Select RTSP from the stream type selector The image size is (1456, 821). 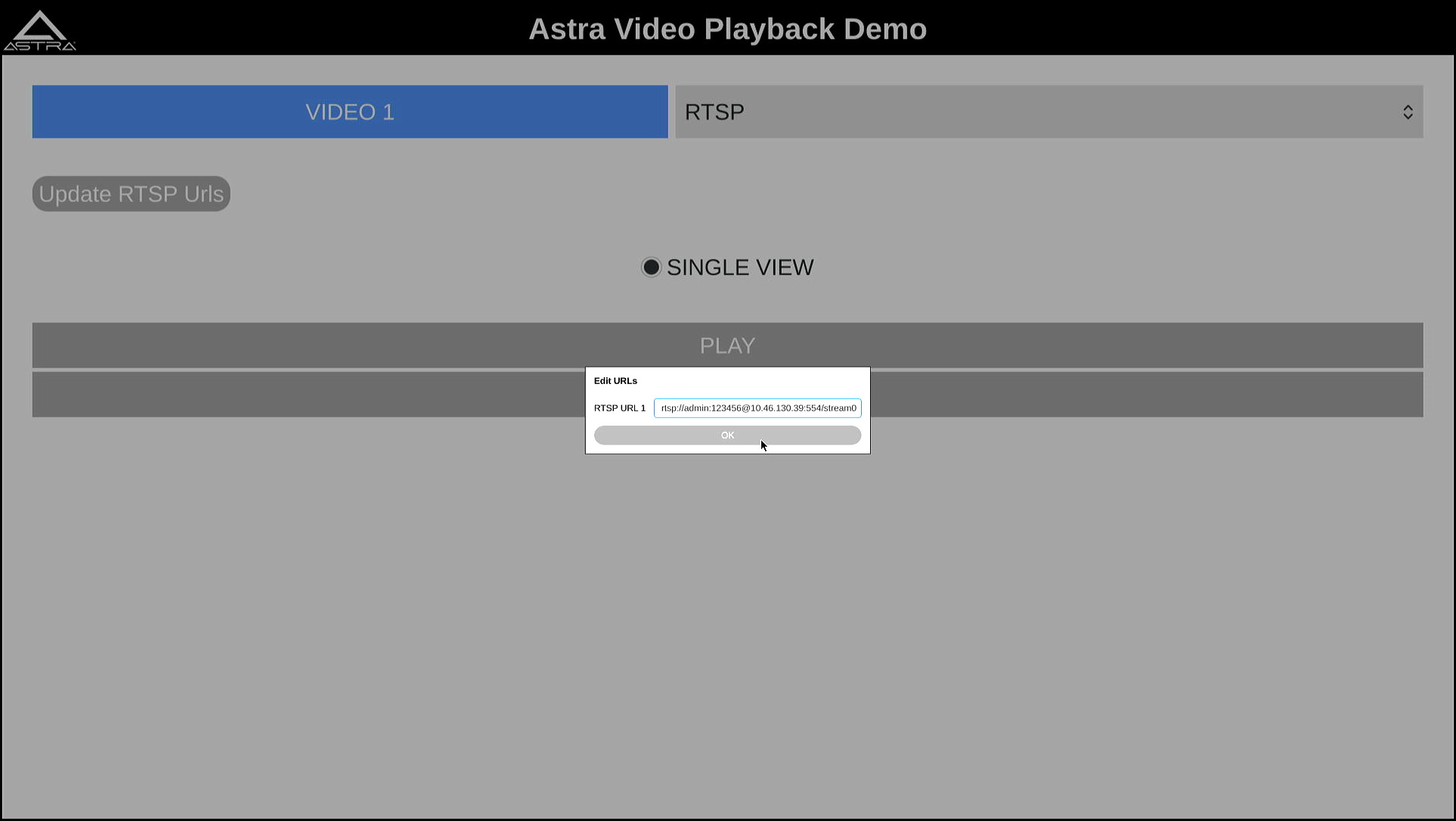click(1048, 111)
